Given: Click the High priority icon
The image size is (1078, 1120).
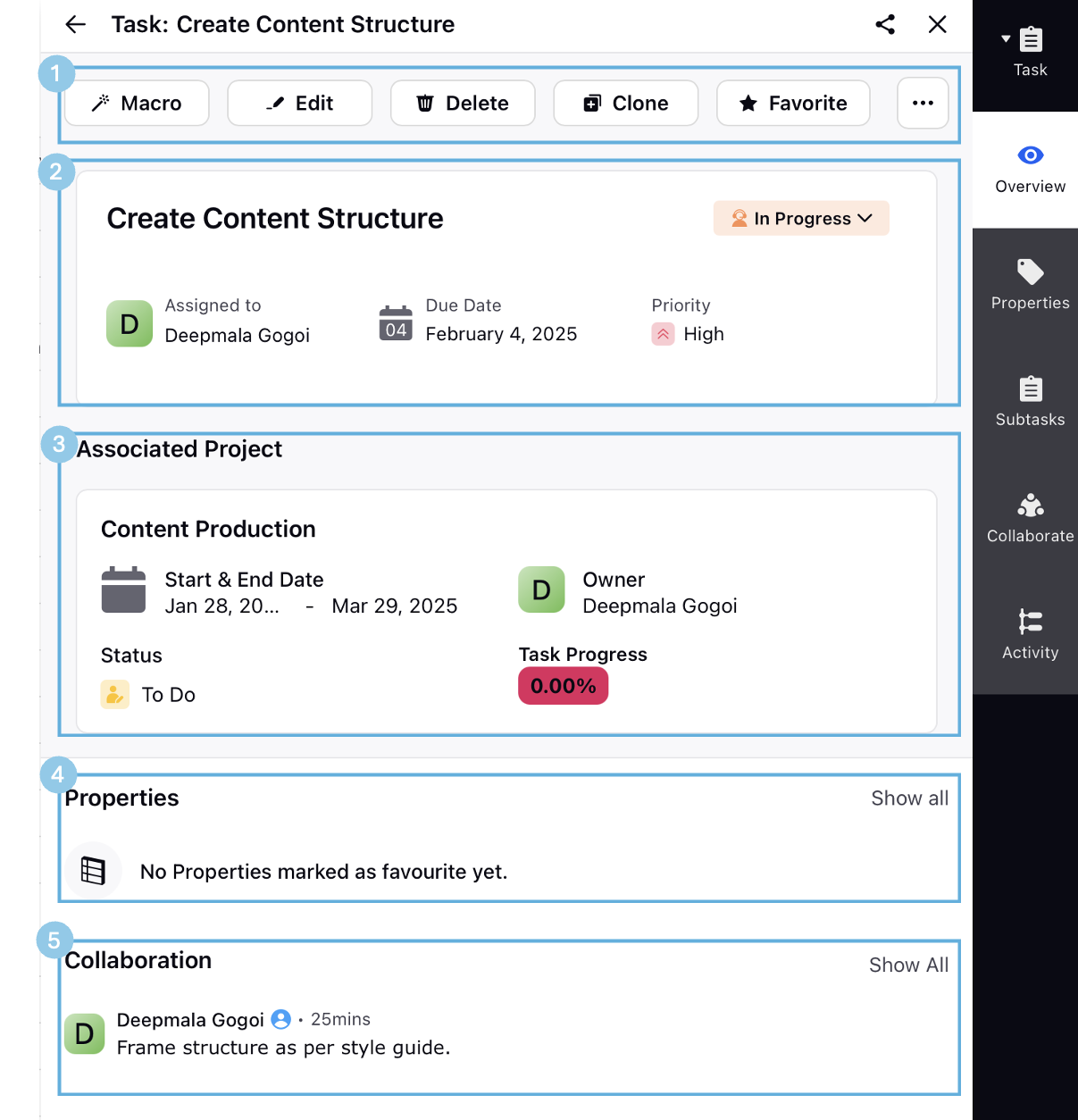Looking at the screenshot, I should tap(663, 334).
